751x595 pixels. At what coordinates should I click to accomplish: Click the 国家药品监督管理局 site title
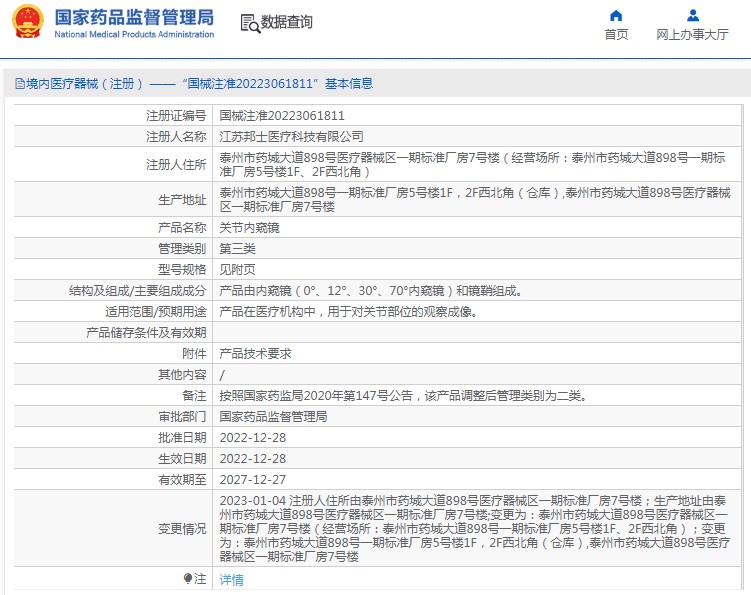click(133, 17)
